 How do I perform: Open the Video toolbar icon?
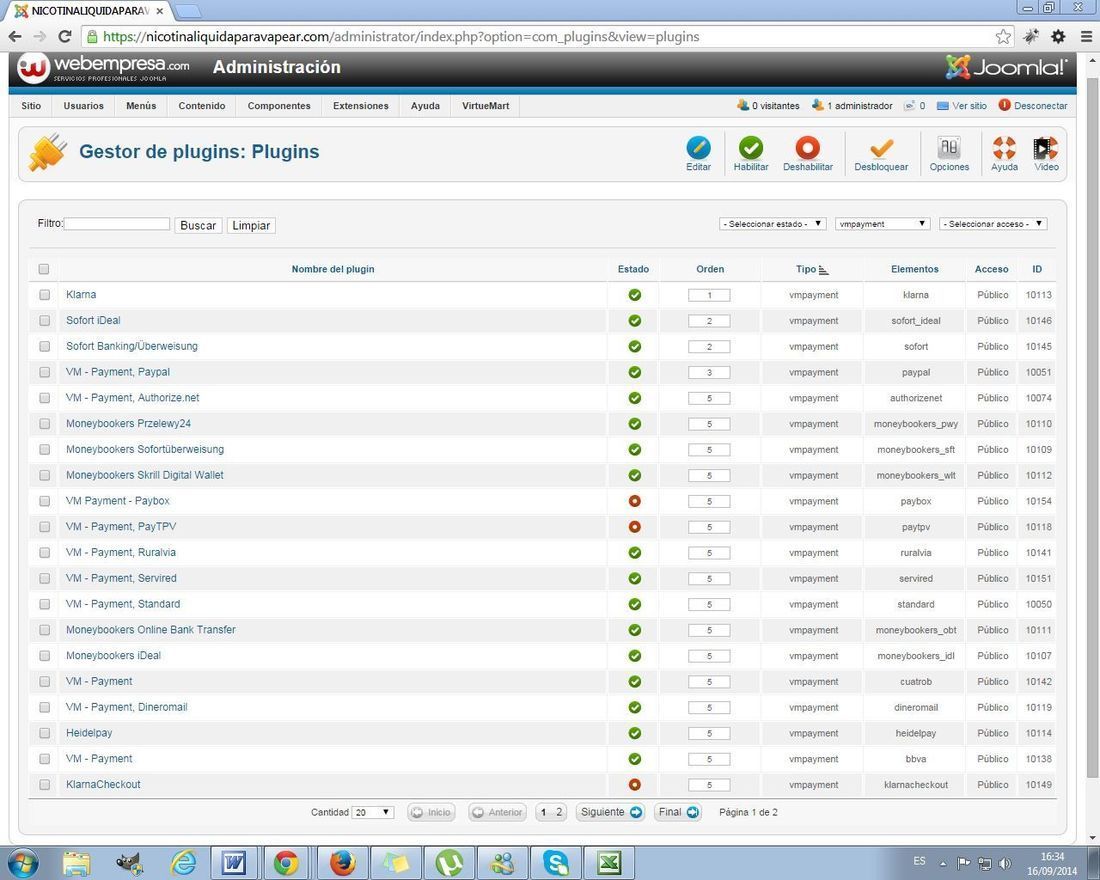click(1046, 148)
